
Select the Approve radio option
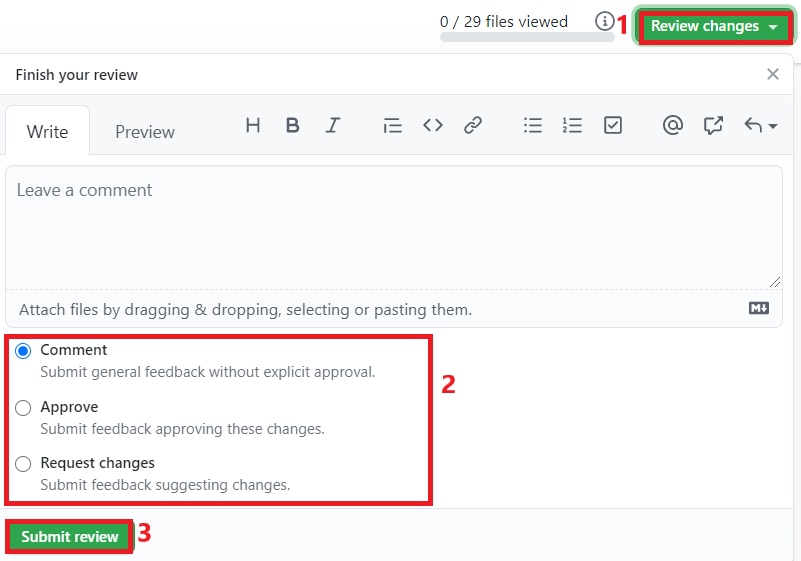point(23,408)
